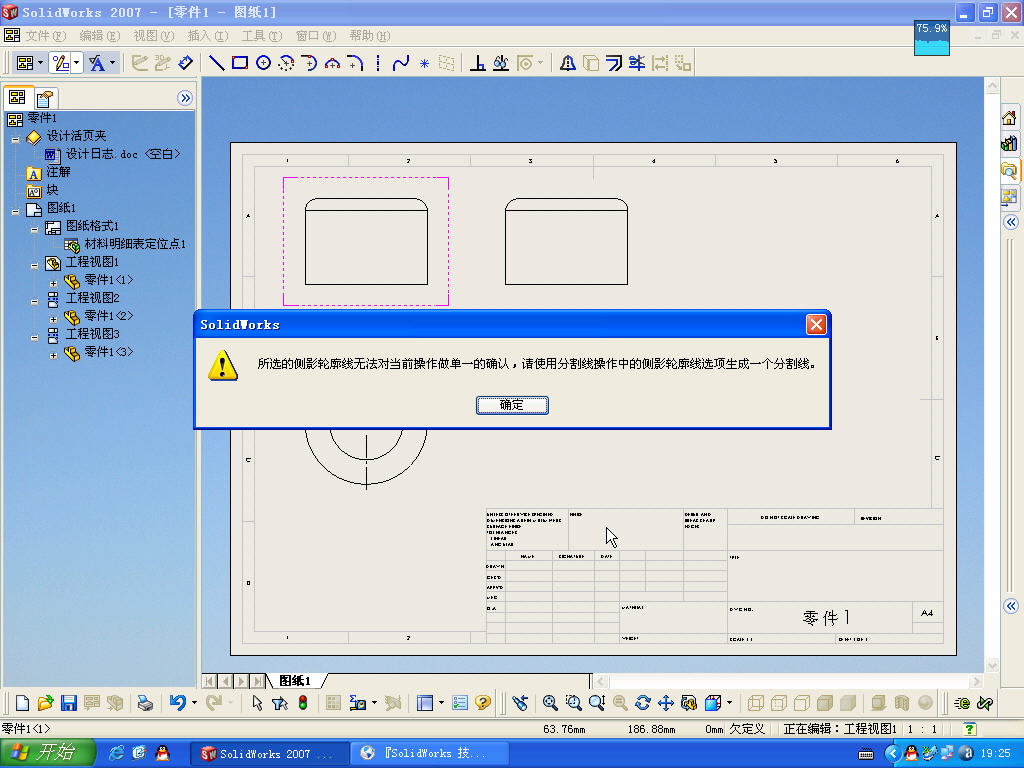This screenshot has height=768, width=1024.
Task: Click the Mirror Entities icon
Action: [568, 63]
